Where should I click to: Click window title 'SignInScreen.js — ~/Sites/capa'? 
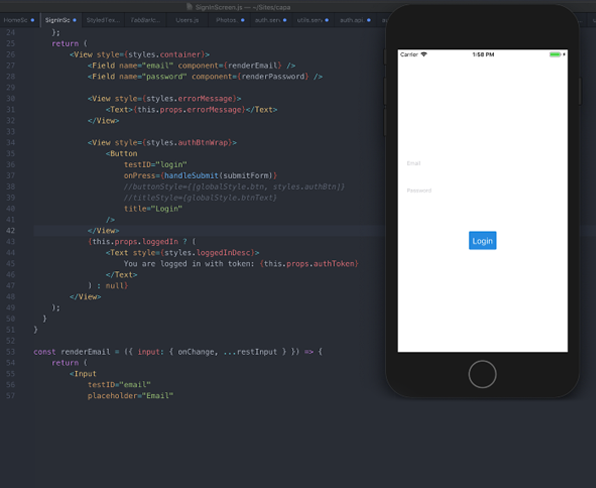point(243,7)
